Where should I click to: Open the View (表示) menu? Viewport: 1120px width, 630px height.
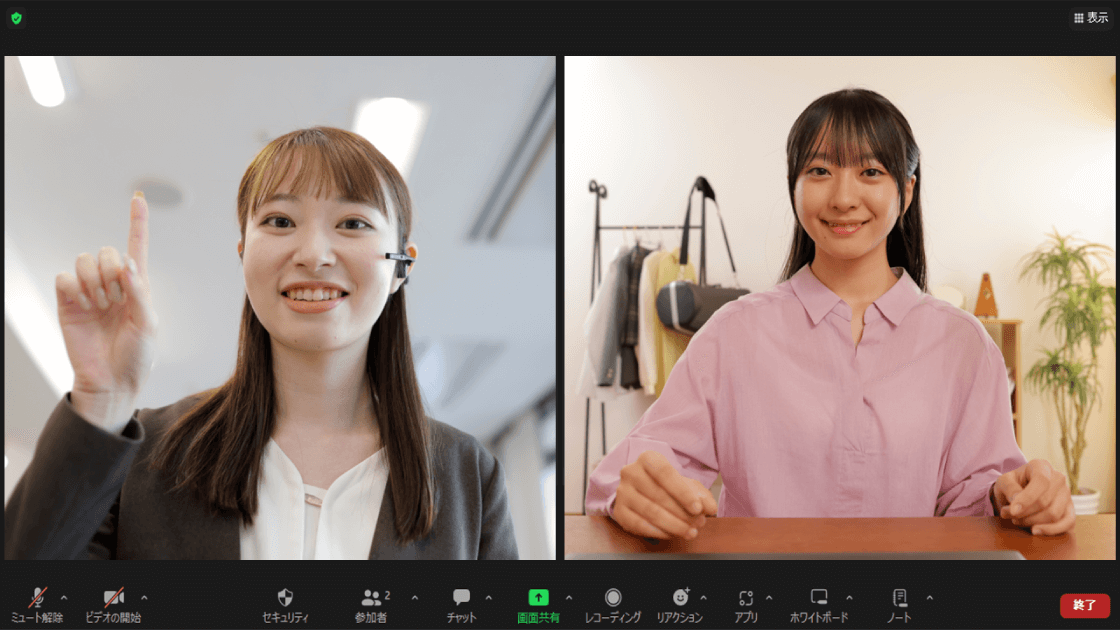tap(1090, 18)
